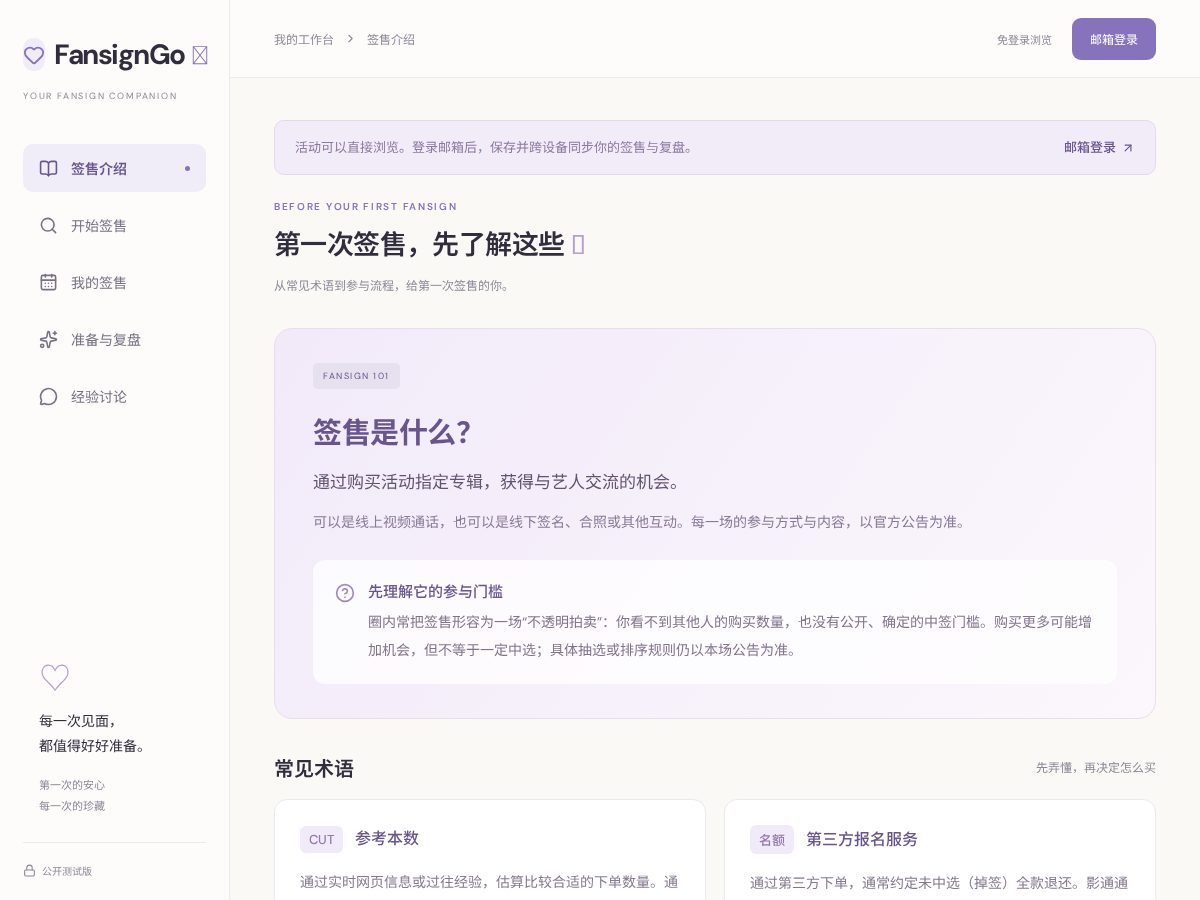Go to 开始签售 in sidebar

tap(114, 225)
